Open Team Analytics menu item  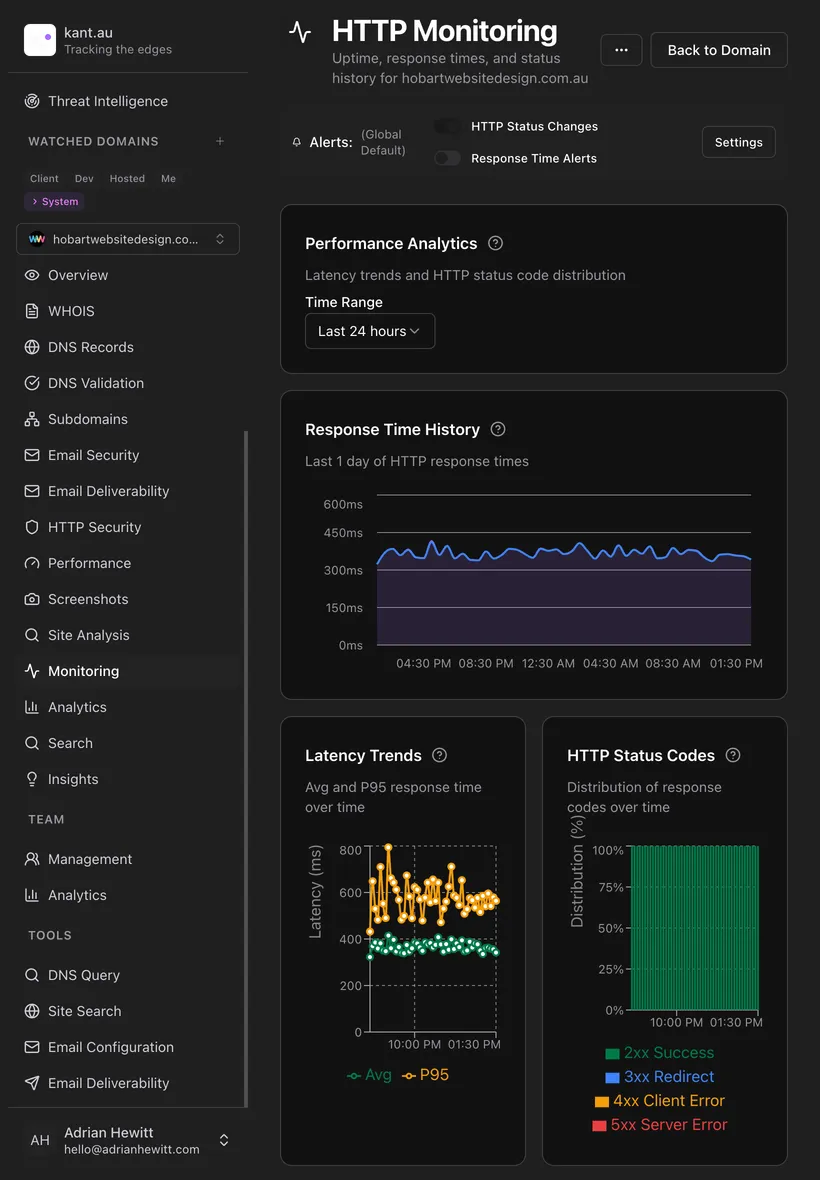(x=128, y=896)
